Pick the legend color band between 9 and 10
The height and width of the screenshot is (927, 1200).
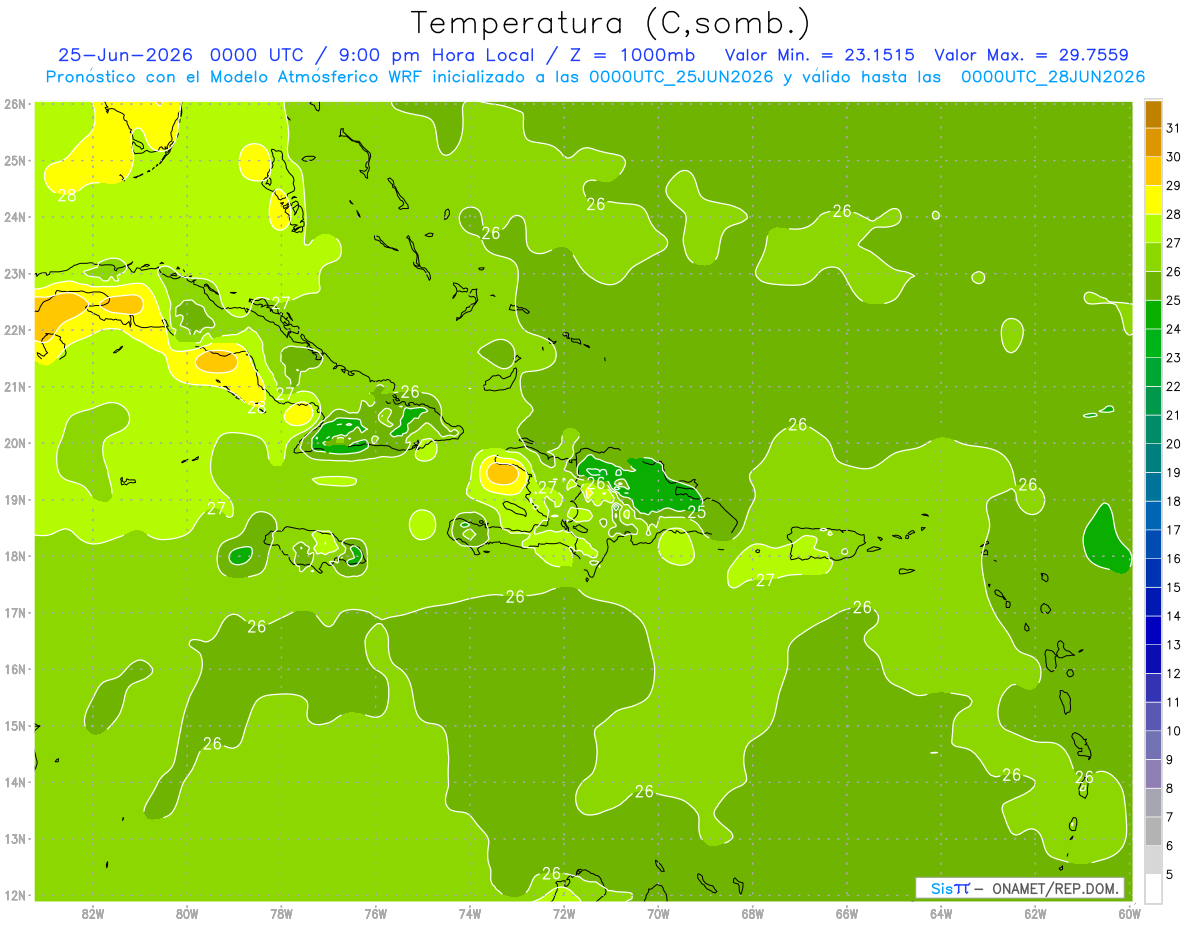click(1154, 746)
